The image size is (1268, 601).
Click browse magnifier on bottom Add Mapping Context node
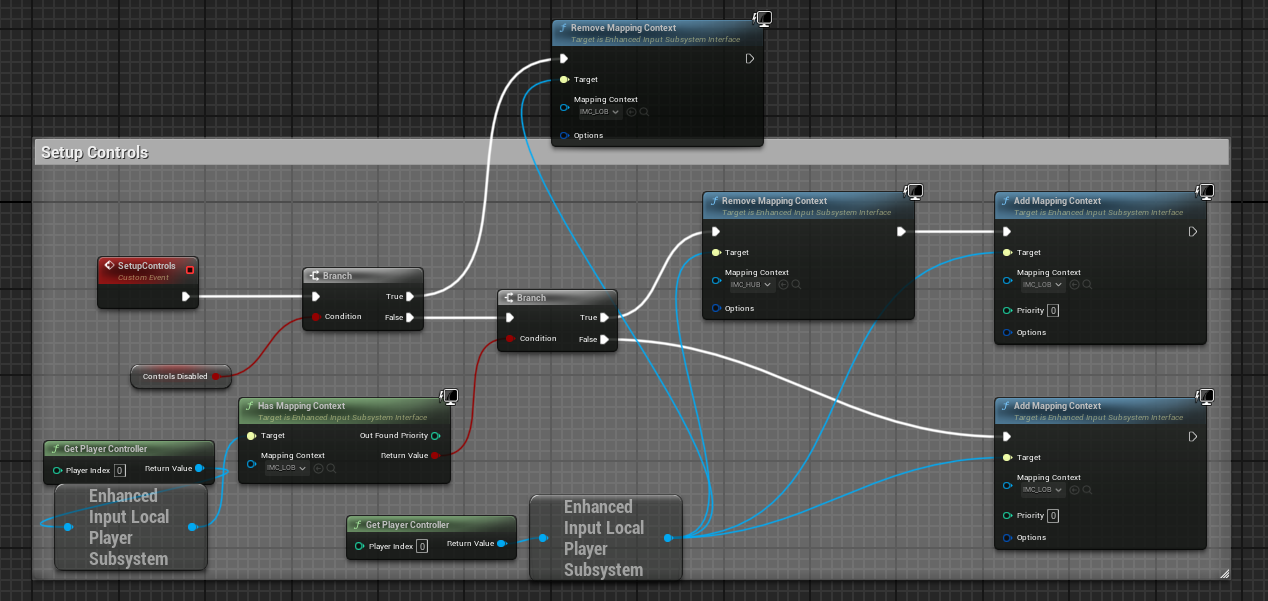[x=1086, y=490]
